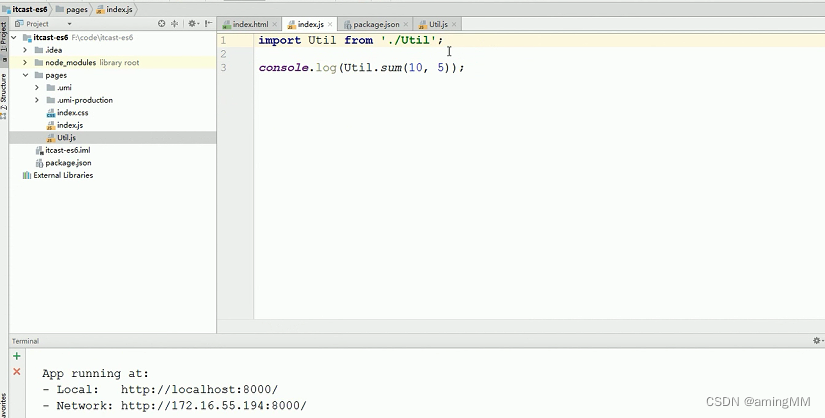Select package.json in project tree
Viewport: 825px width, 418px height.
pyautogui.click(x=68, y=163)
